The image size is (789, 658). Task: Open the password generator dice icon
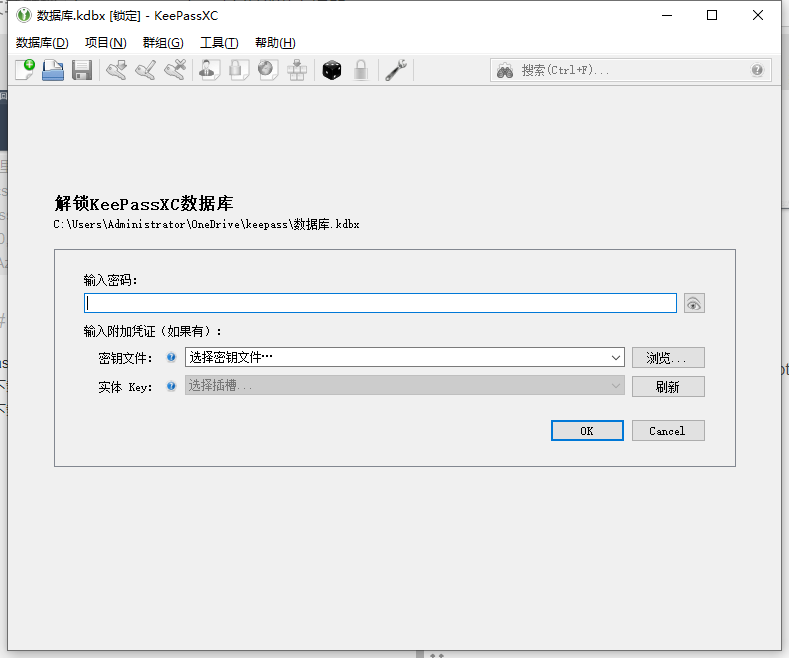pos(332,70)
